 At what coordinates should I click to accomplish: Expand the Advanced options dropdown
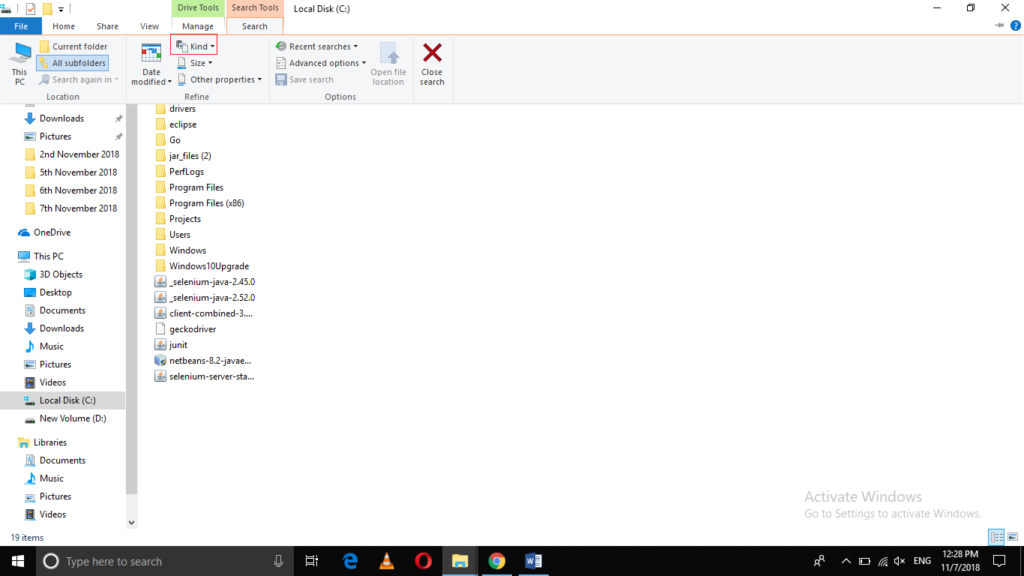[320, 63]
